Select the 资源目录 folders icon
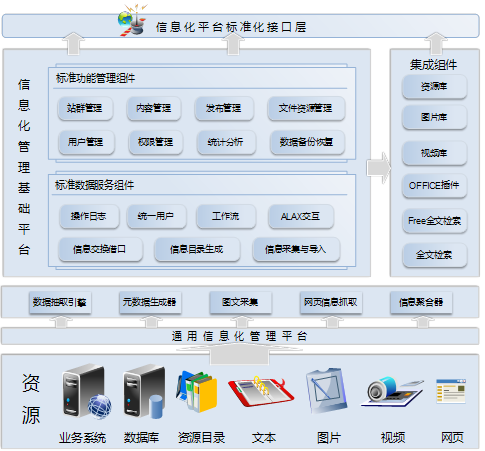 pos(197,391)
